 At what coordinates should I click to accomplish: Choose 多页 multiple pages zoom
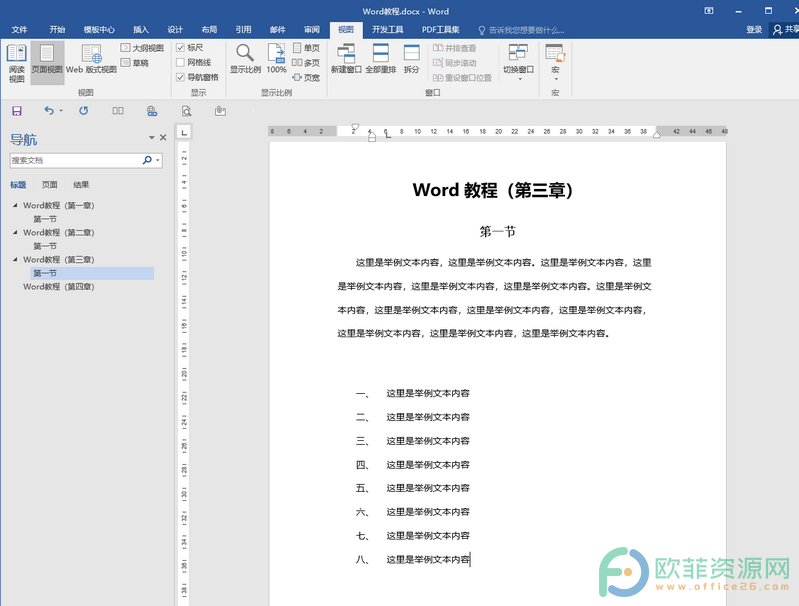pyautogui.click(x=306, y=63)
